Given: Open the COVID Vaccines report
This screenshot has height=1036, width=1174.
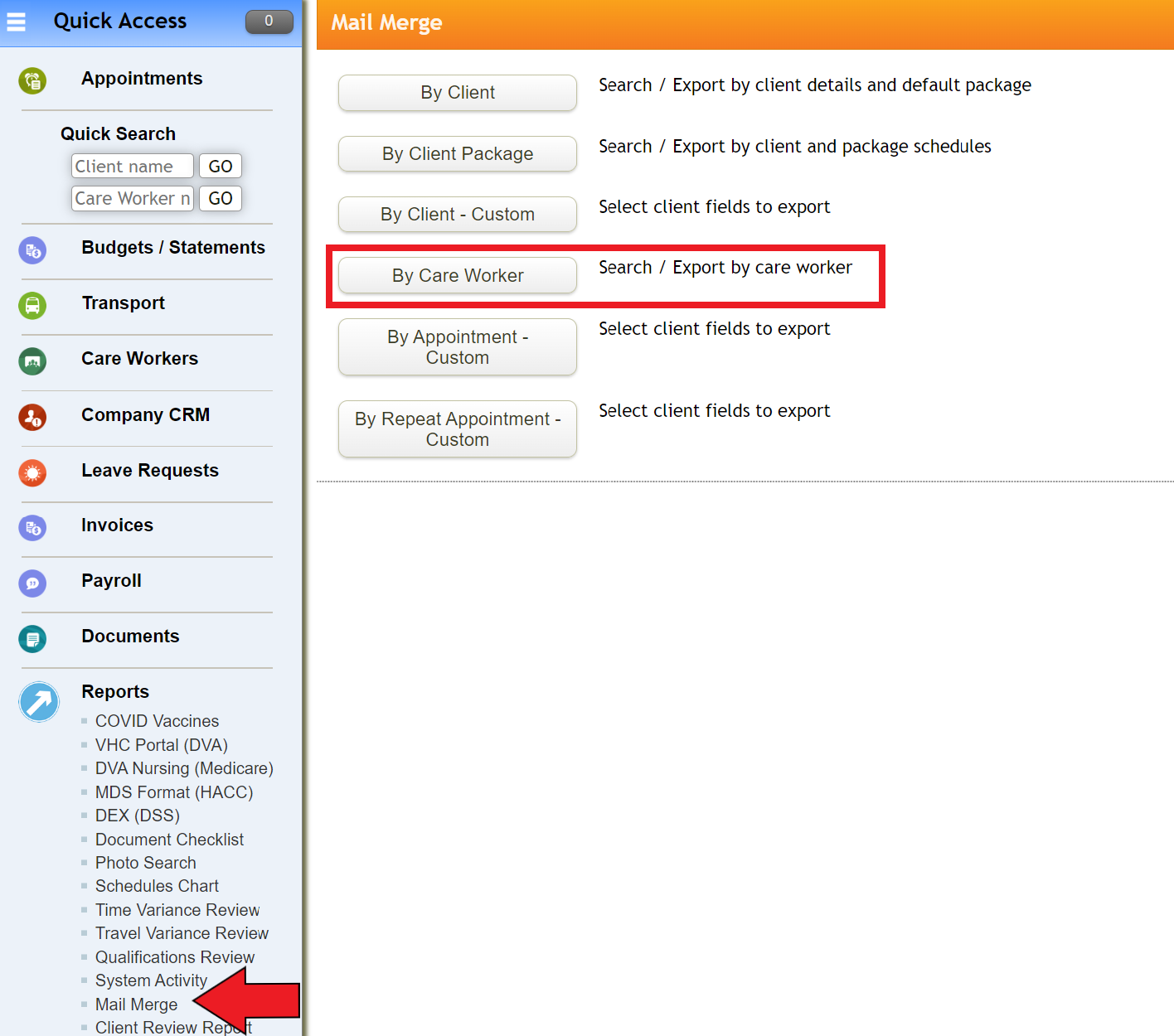Looking at the screenshot, I should [157, 721].
